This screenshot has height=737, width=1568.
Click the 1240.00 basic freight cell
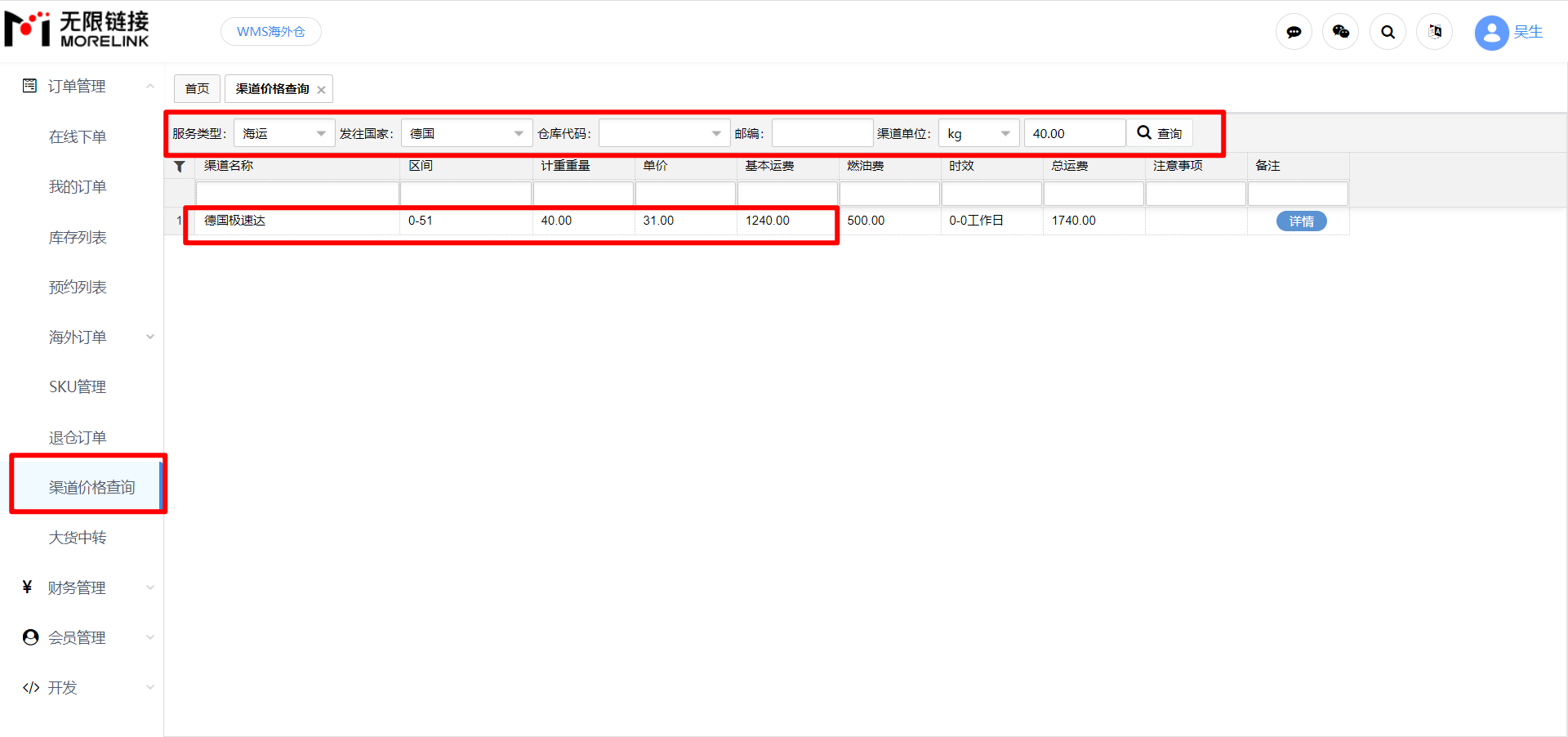click(787, 221)
